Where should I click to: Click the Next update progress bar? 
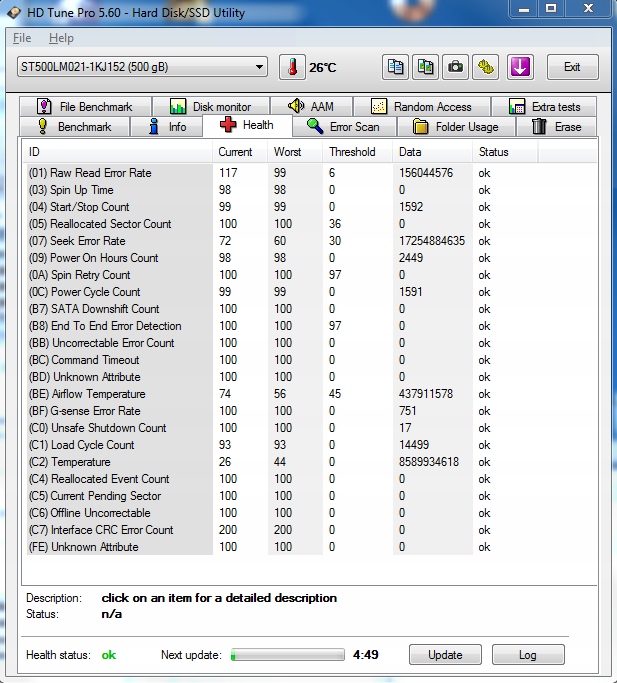point(288,655)
